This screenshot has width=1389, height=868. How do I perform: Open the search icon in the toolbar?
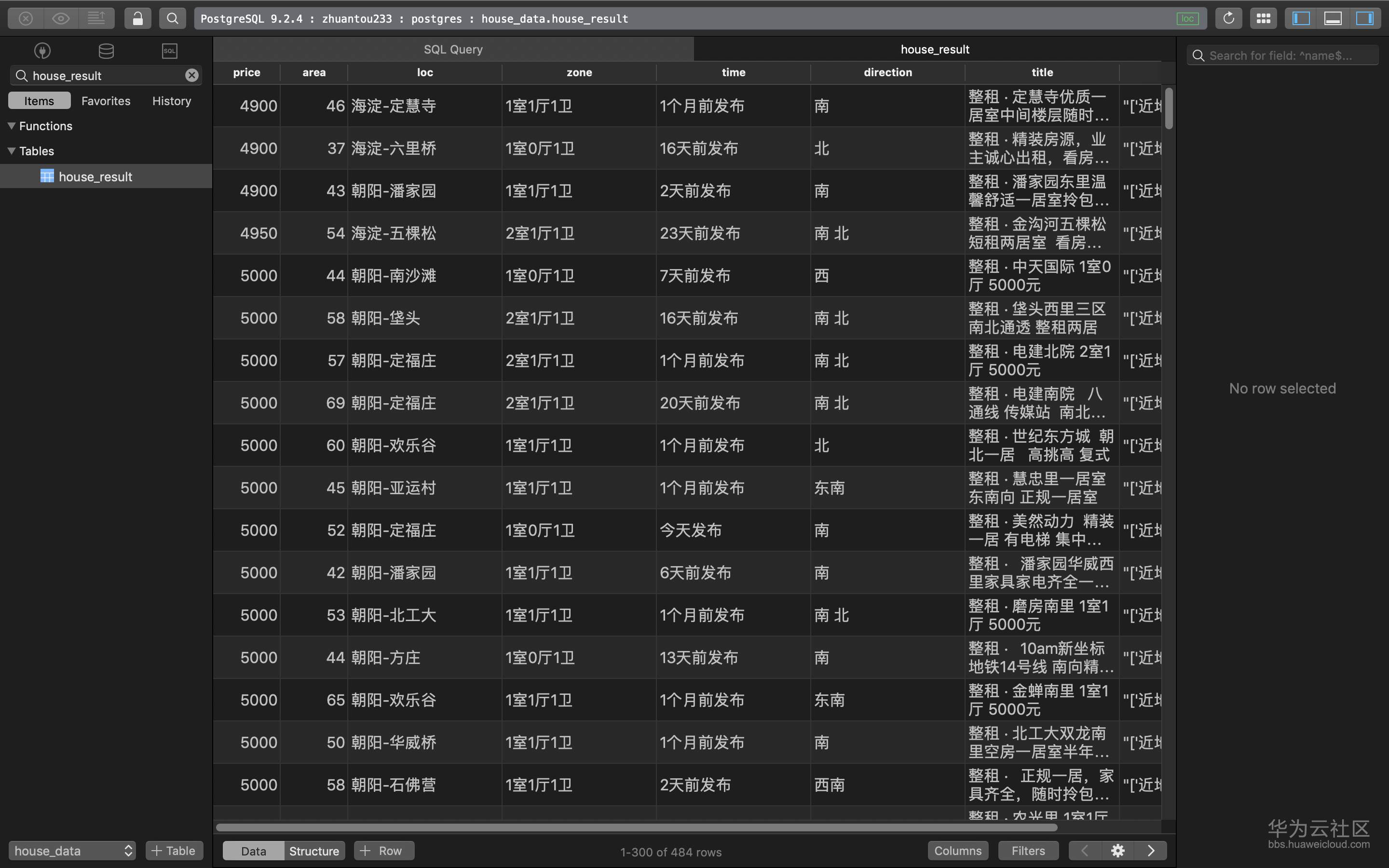(x=172, y=18)
